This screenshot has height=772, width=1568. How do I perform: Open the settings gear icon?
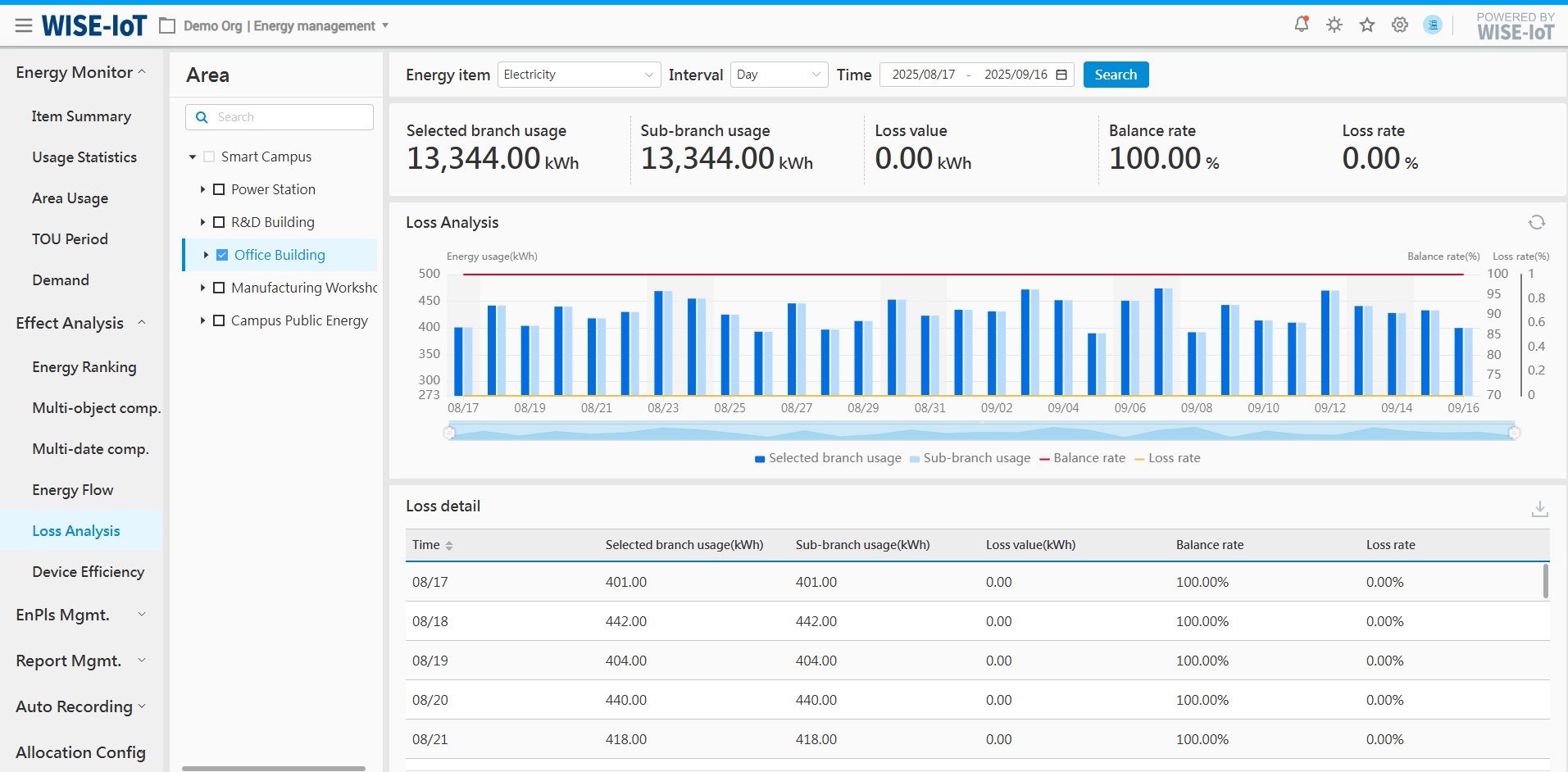(1400, 25)
